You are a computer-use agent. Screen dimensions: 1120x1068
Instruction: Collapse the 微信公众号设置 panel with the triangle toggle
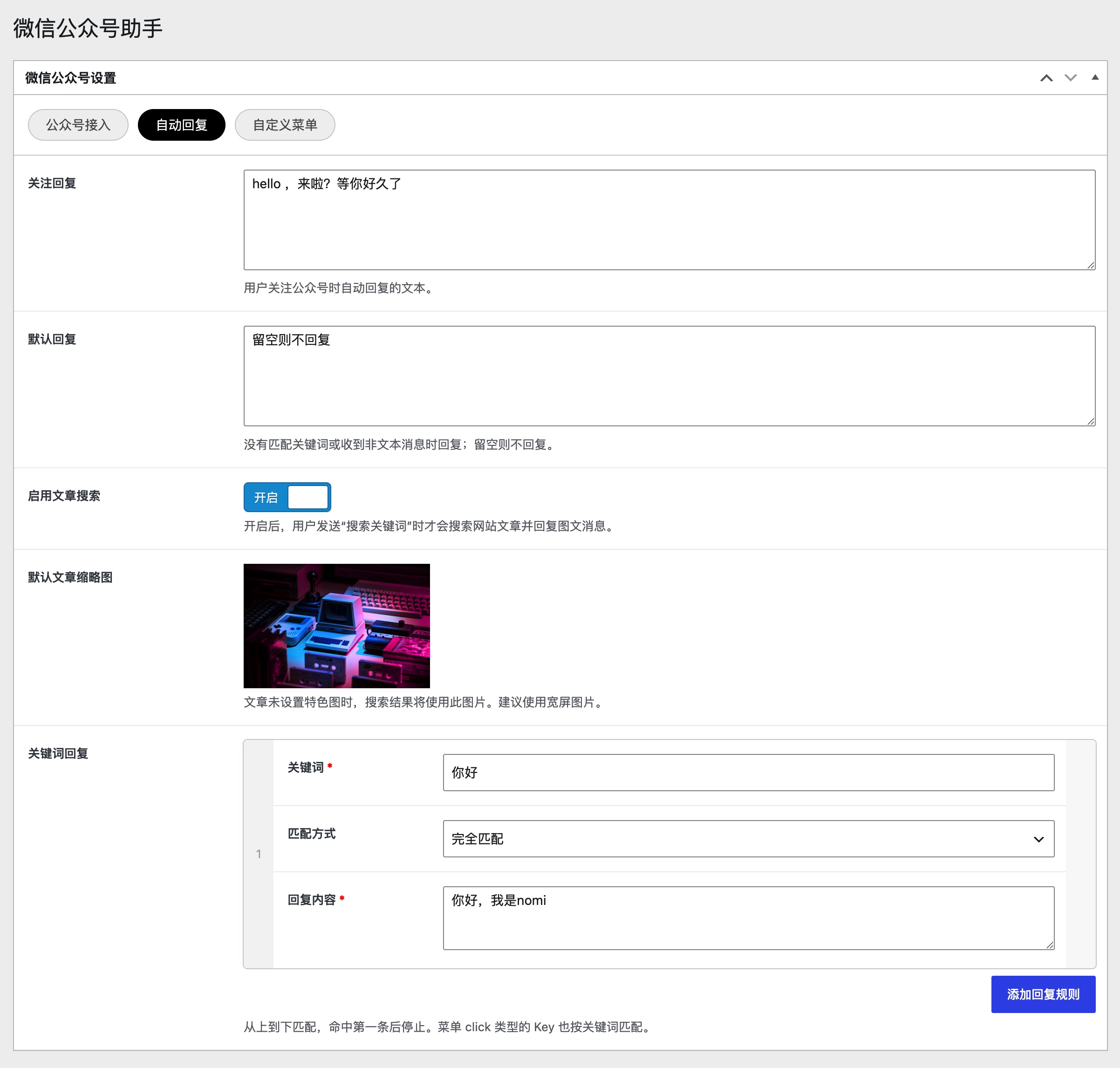pyautogui.click(x=1095, y=77)
